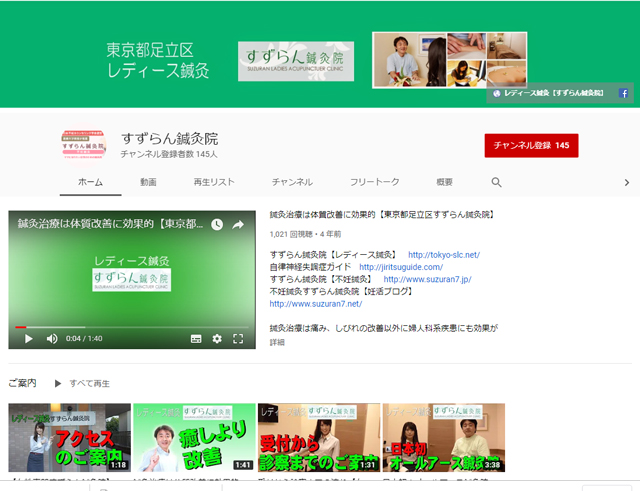
Task: Switch to the 動画 tab
Action: (148, 182)
